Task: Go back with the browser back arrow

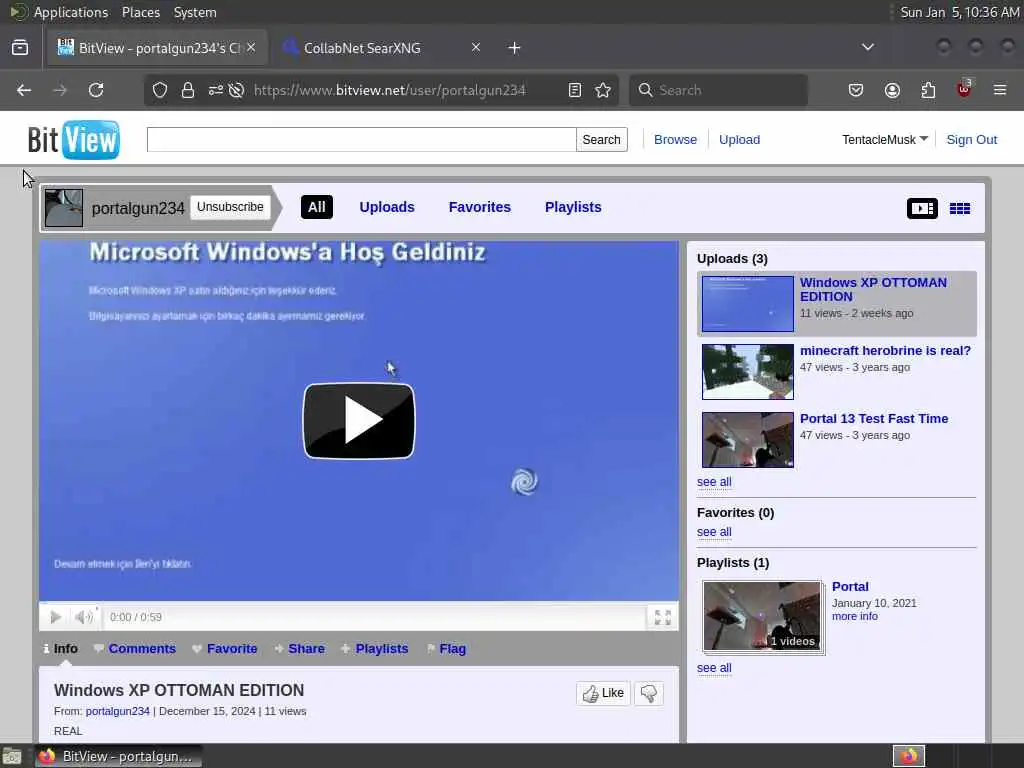Action: click(x=24, y=90)
